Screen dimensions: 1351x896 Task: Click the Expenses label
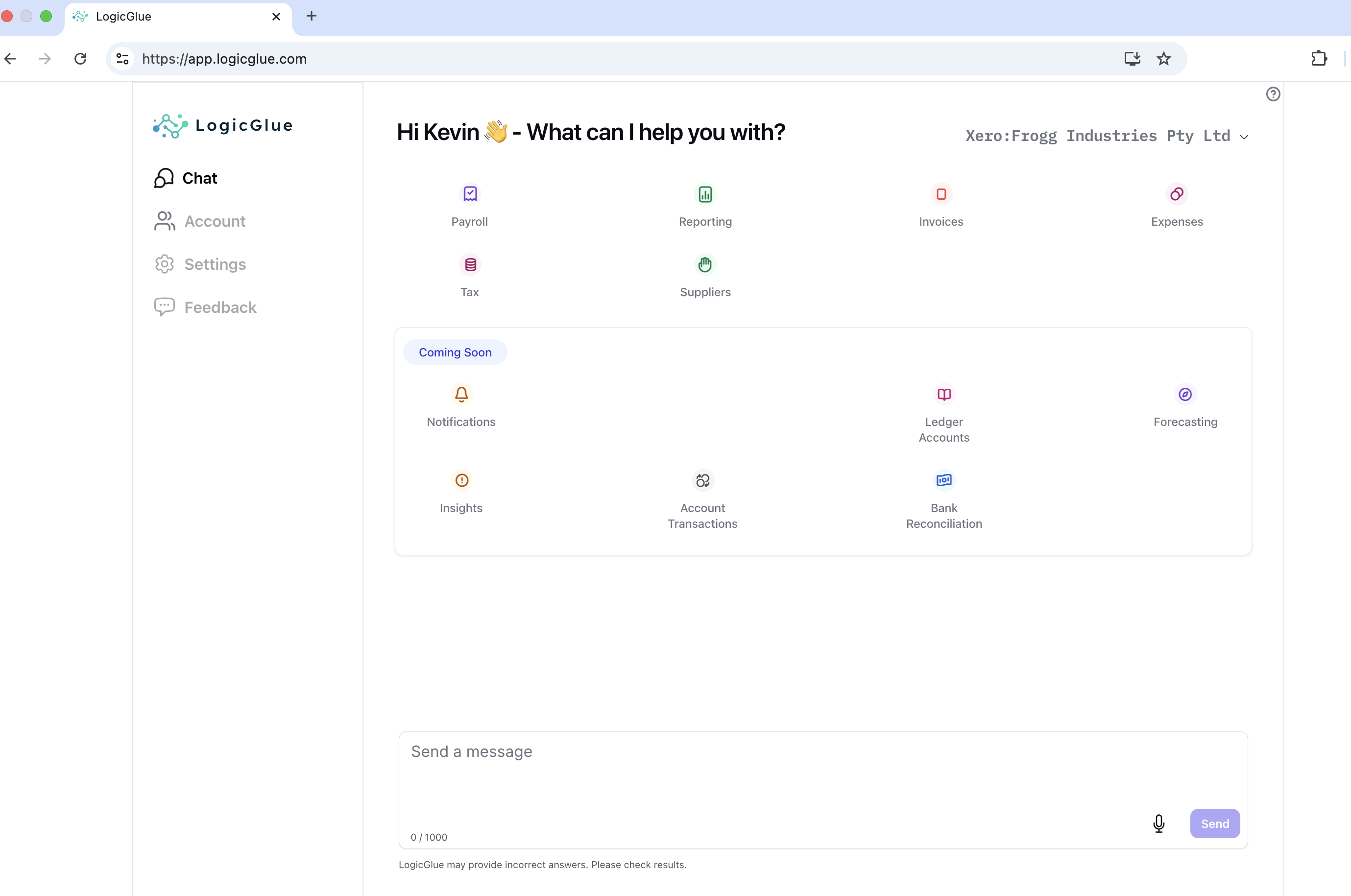1177,222
